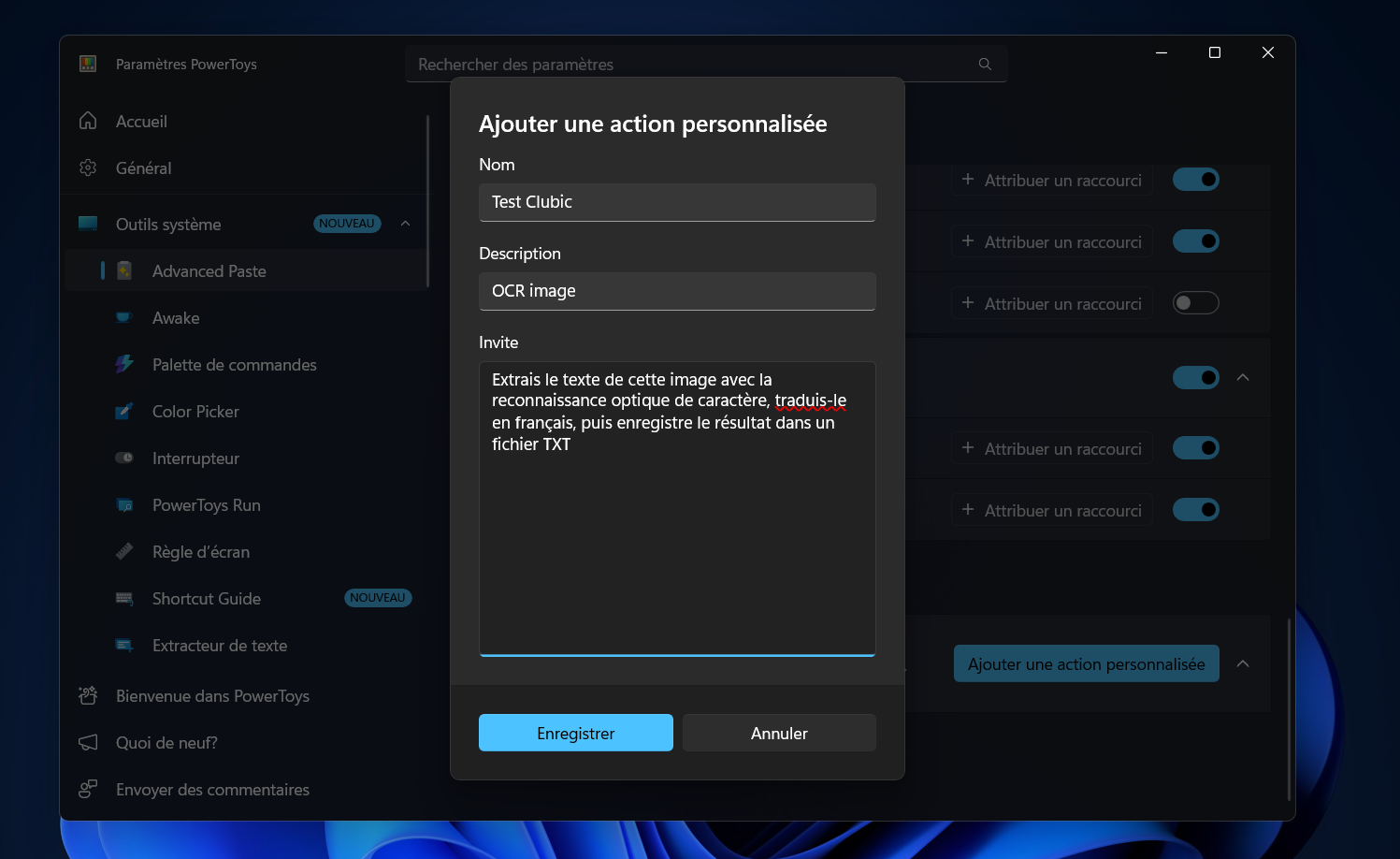Click the Envoyer des commentaires icon
Image resolution: width=1400 pixels, height=859 pixels.
pyautogui.click(x=88, y=789)
